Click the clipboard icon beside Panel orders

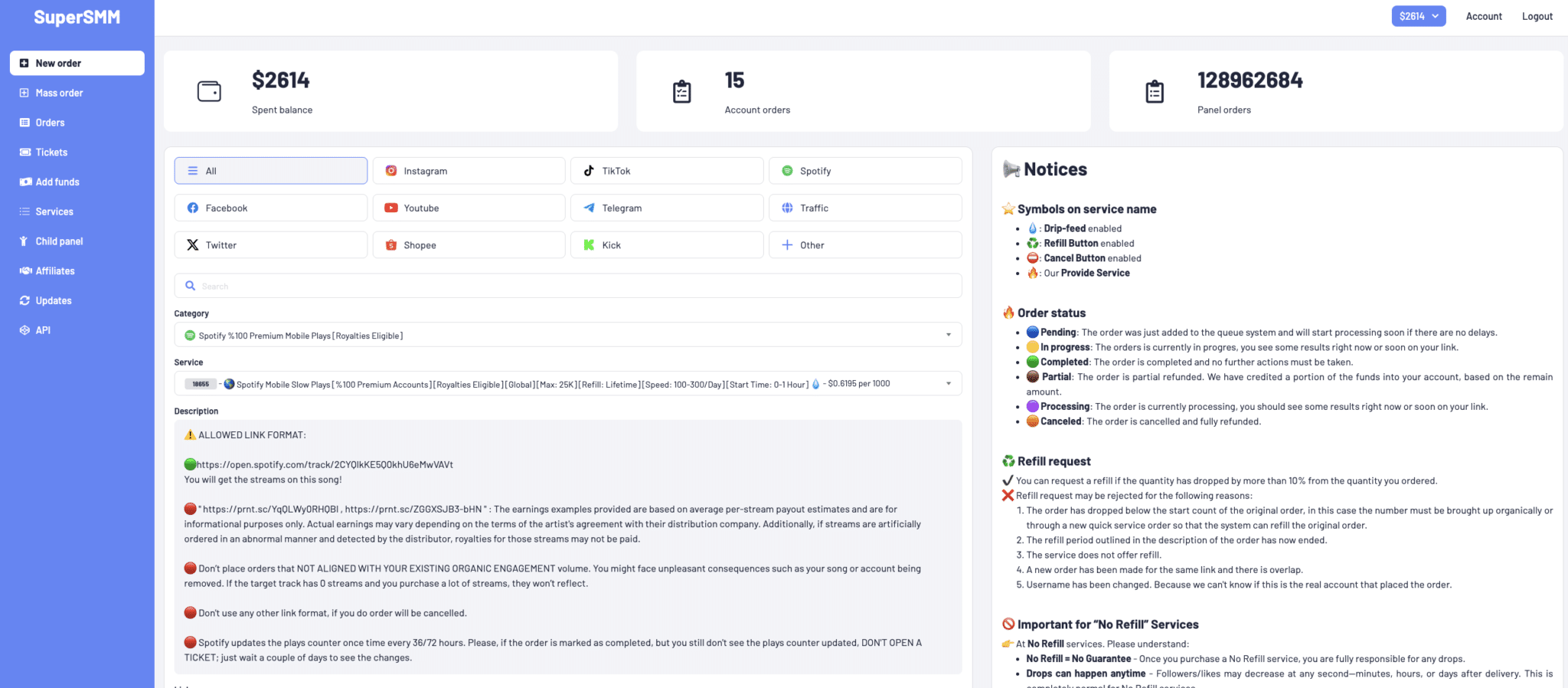pyautogui.click(x=1154, y=91)
